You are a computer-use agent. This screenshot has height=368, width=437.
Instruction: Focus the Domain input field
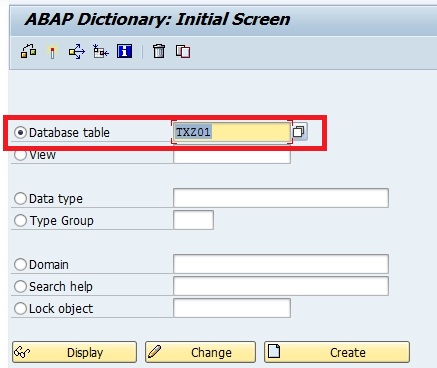coord(281,264)
